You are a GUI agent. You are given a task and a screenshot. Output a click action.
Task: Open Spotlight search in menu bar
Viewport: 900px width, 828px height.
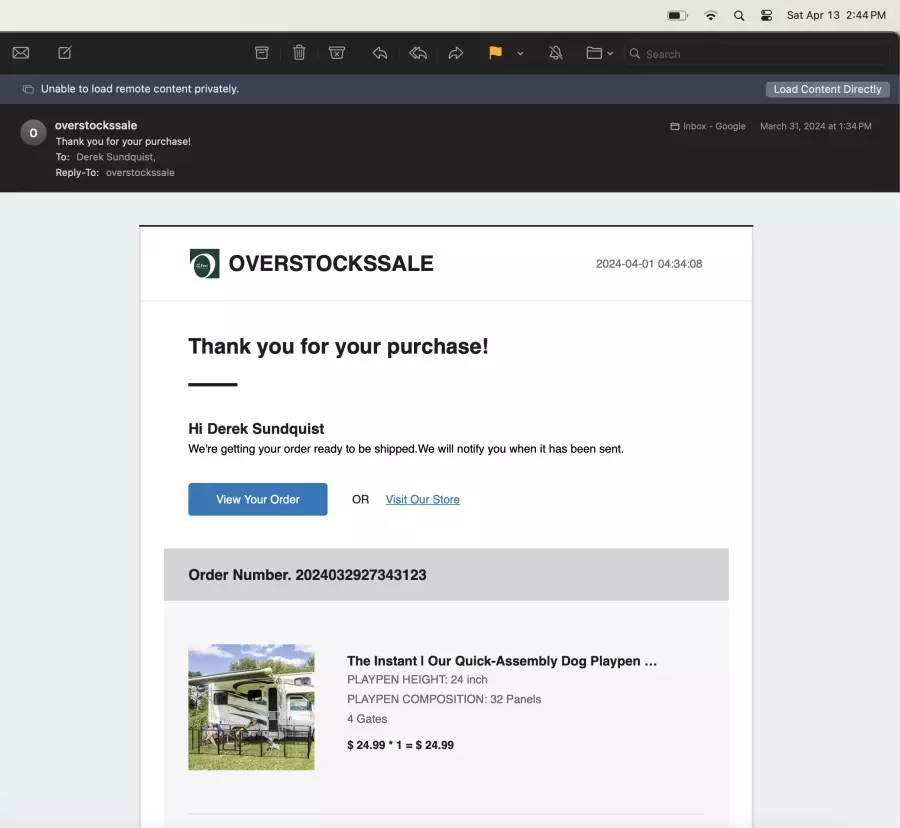pos(739,15)
